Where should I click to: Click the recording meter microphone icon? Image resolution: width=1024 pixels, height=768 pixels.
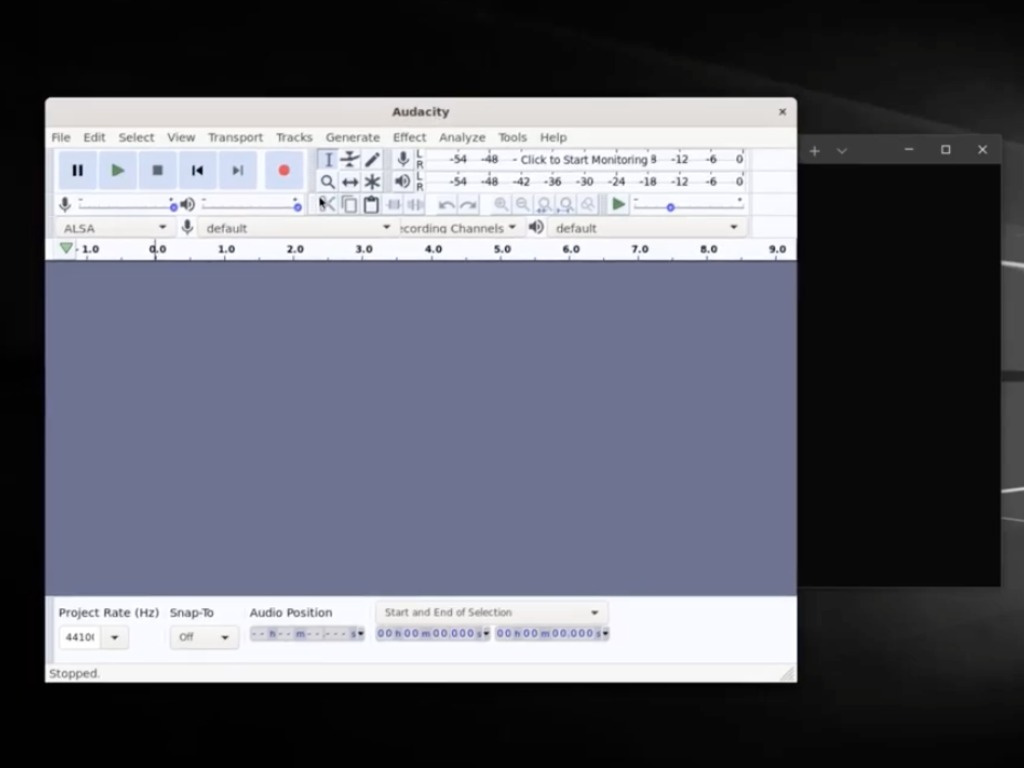[403, 159]
